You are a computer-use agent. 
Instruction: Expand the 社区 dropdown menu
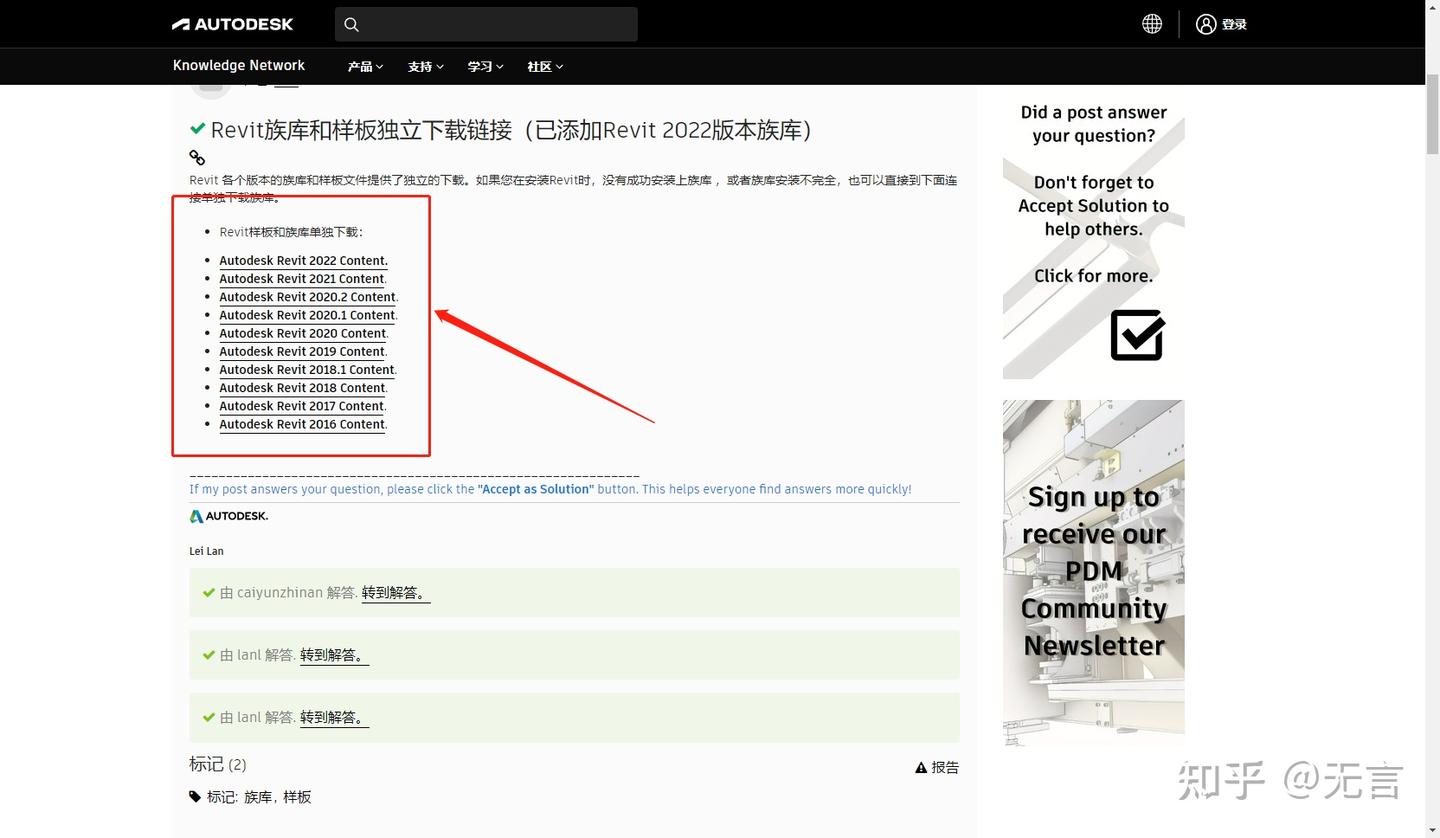[545, 66]
